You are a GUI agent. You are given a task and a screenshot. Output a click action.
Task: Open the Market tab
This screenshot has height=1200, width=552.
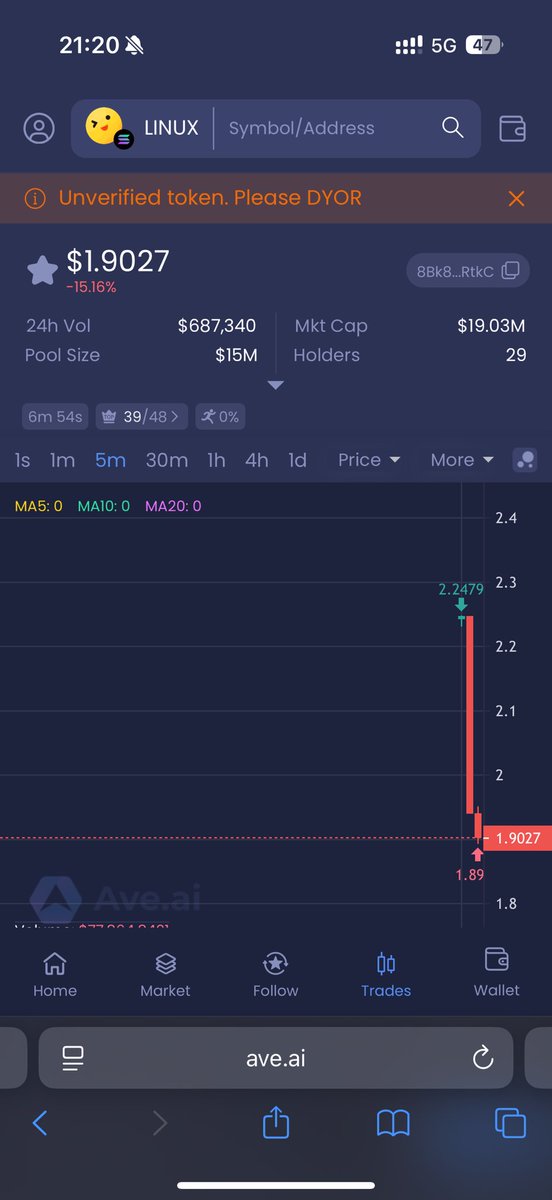[165, 974]
